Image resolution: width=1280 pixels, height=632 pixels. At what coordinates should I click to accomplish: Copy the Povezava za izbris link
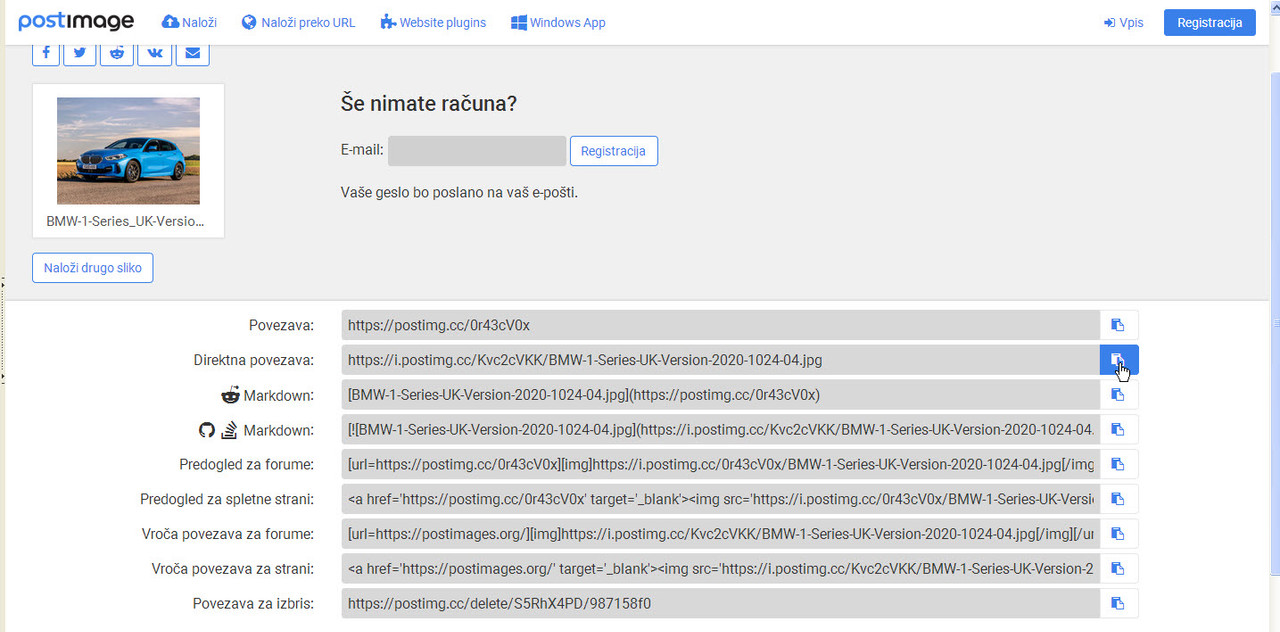pyautogui.click(x=1119, y=604)
